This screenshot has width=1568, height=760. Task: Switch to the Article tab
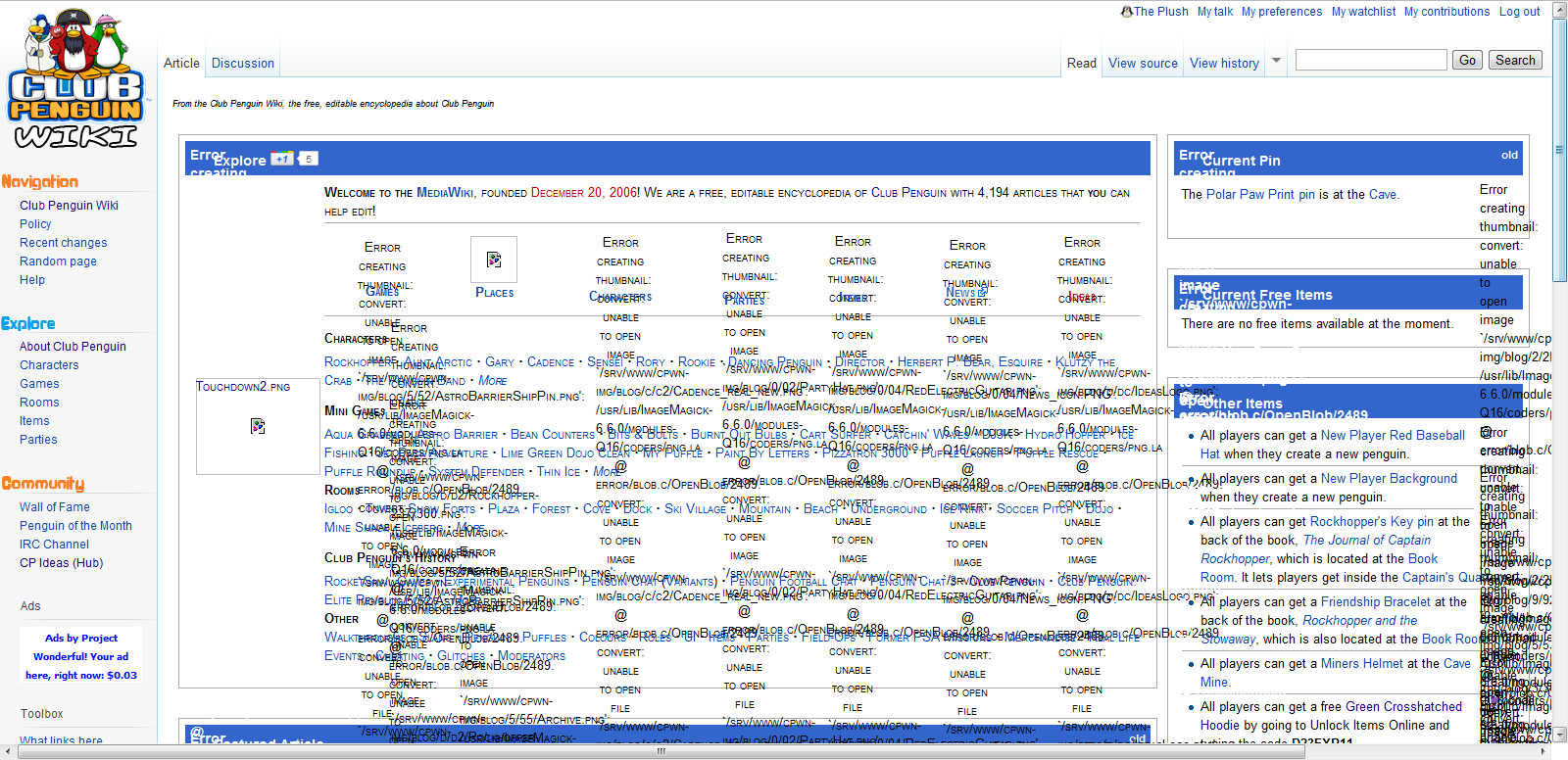tap(181, 63)
